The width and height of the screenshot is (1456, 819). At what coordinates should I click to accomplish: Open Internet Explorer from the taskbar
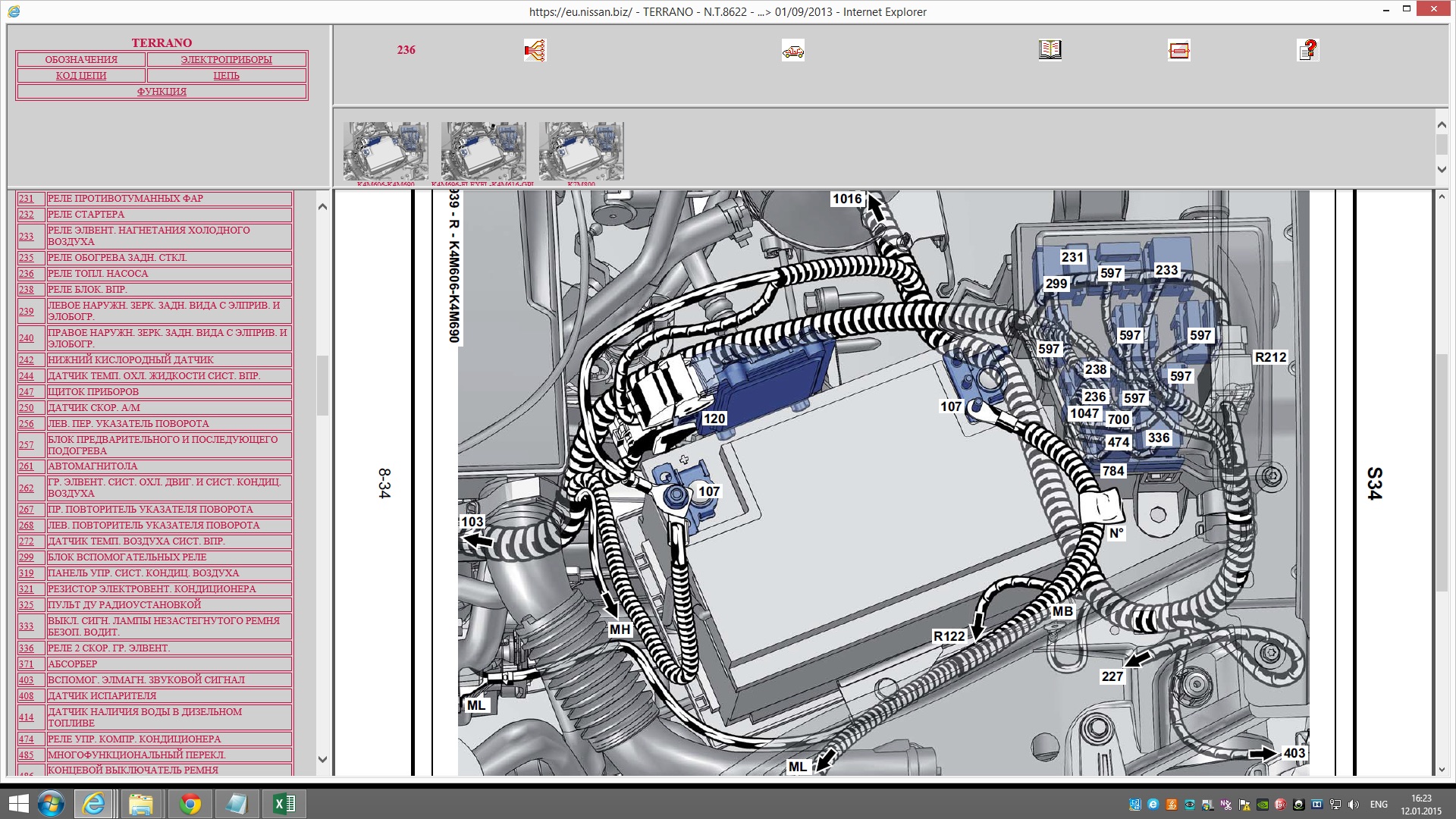pos(93,804)
